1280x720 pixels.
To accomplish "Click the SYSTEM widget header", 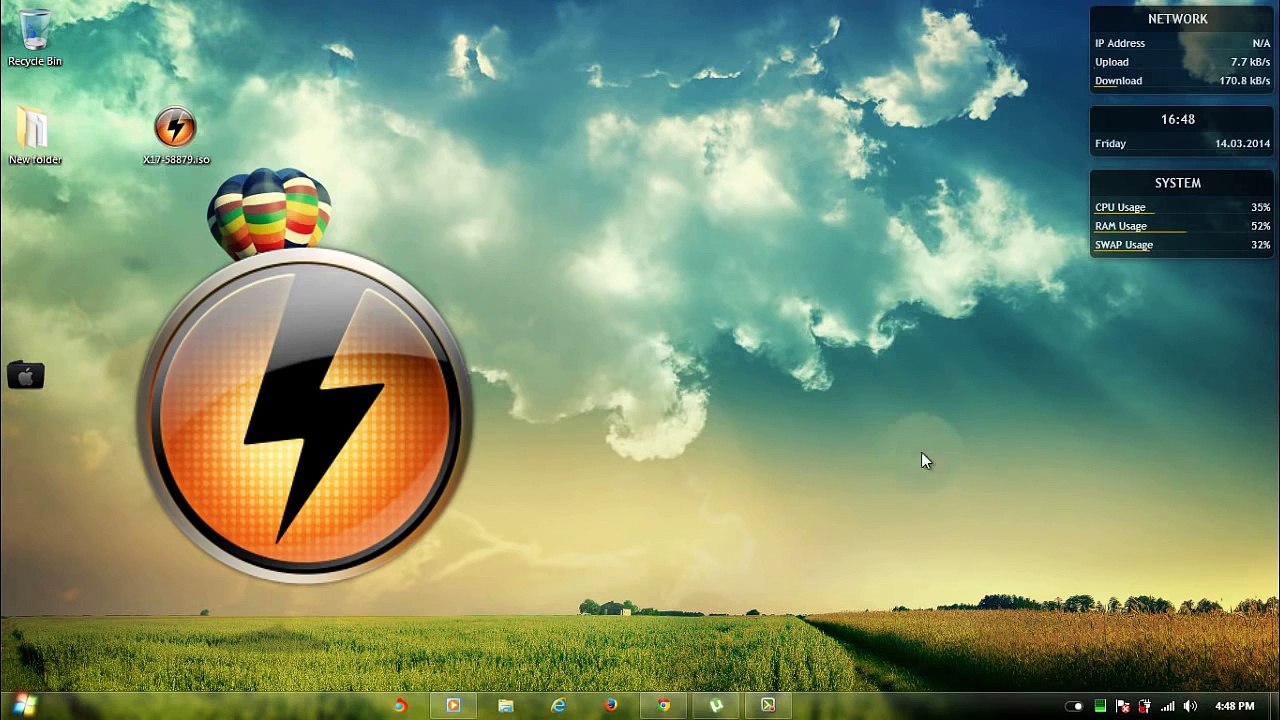I will click(1178, 183).
